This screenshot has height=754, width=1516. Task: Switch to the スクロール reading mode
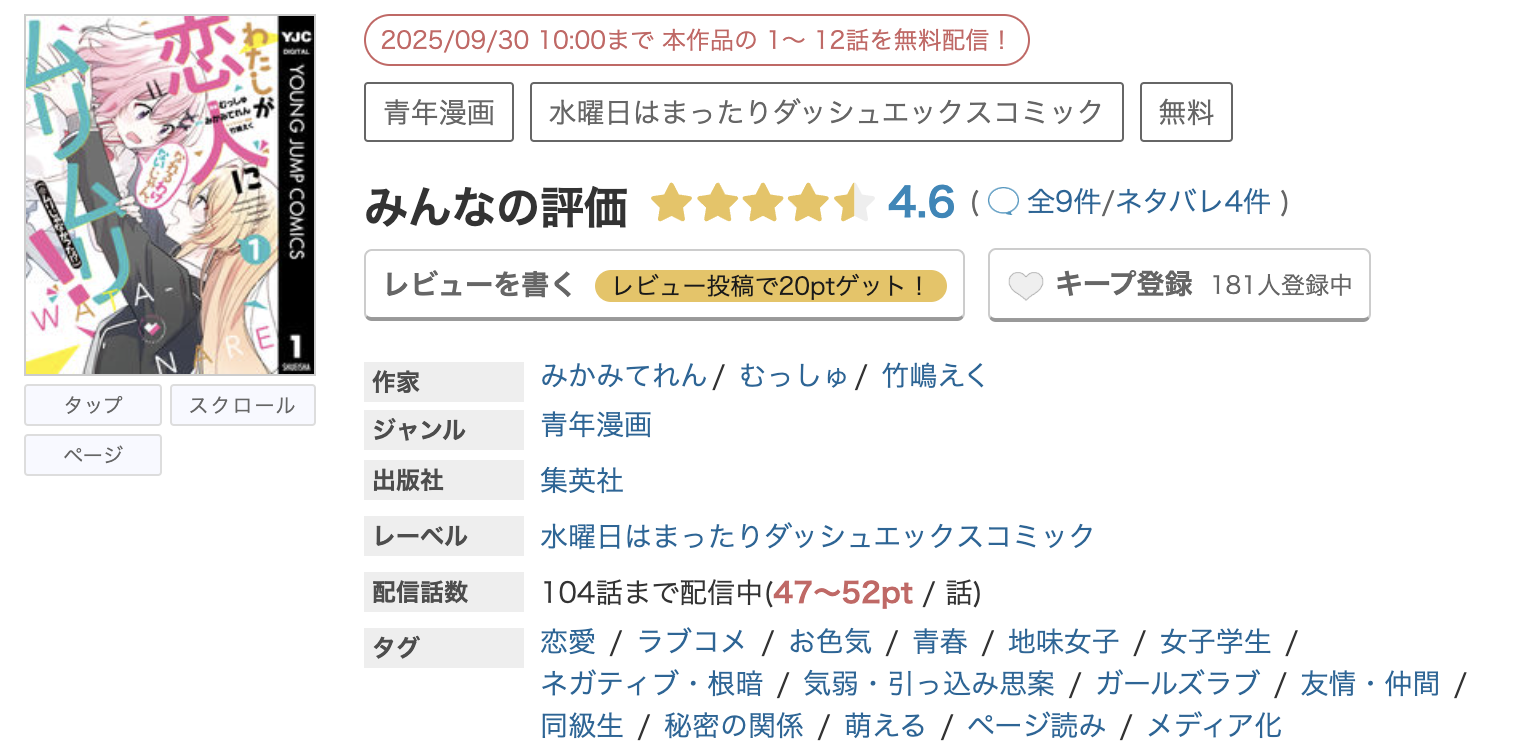(242, 405)
